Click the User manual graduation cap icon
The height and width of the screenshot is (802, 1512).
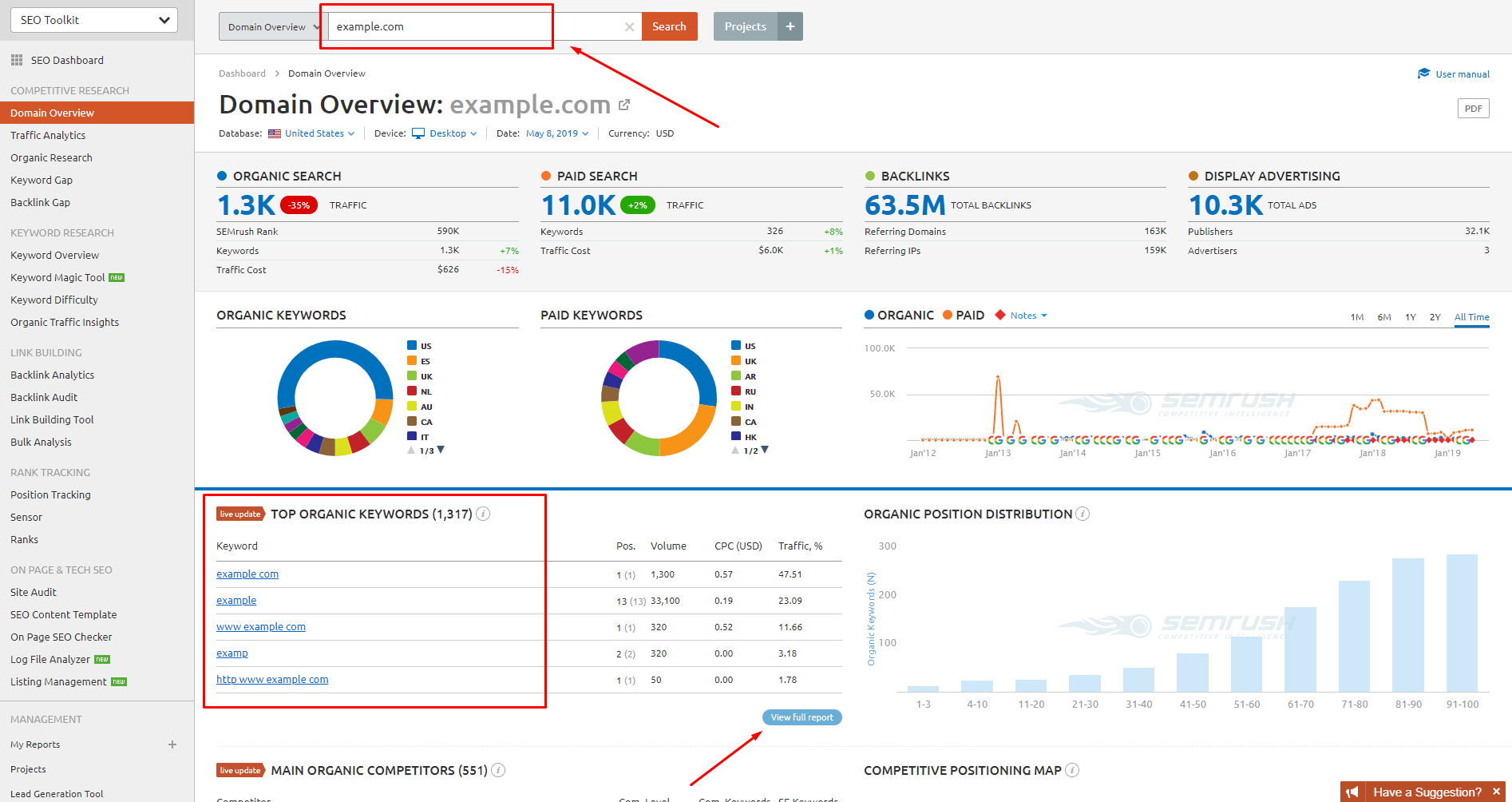point(1423,73)
